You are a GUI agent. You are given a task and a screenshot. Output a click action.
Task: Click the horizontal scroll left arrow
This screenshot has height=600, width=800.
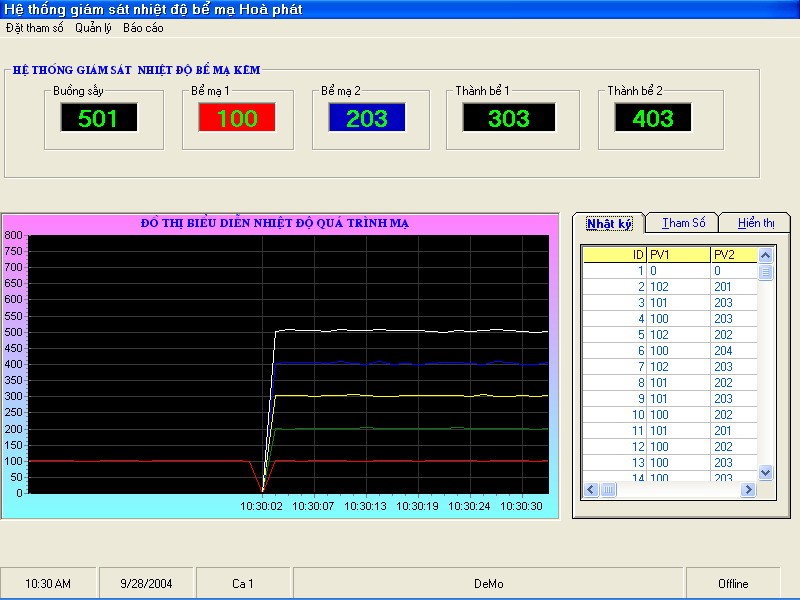coord(590,490)
